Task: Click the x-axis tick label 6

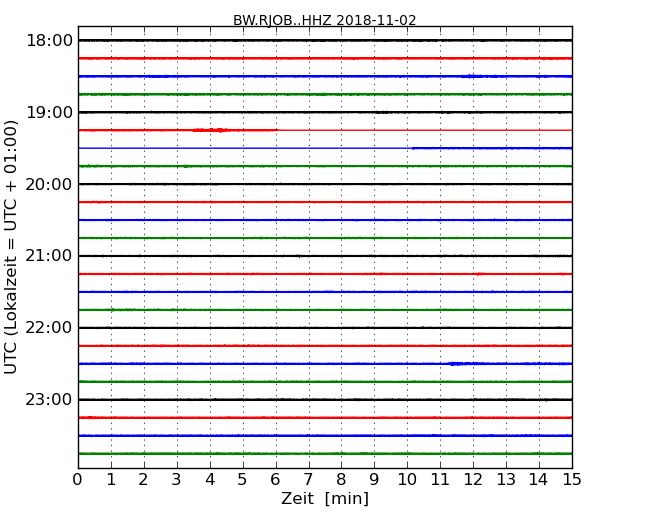Action: pyautogui.click(x=275, y=479)
